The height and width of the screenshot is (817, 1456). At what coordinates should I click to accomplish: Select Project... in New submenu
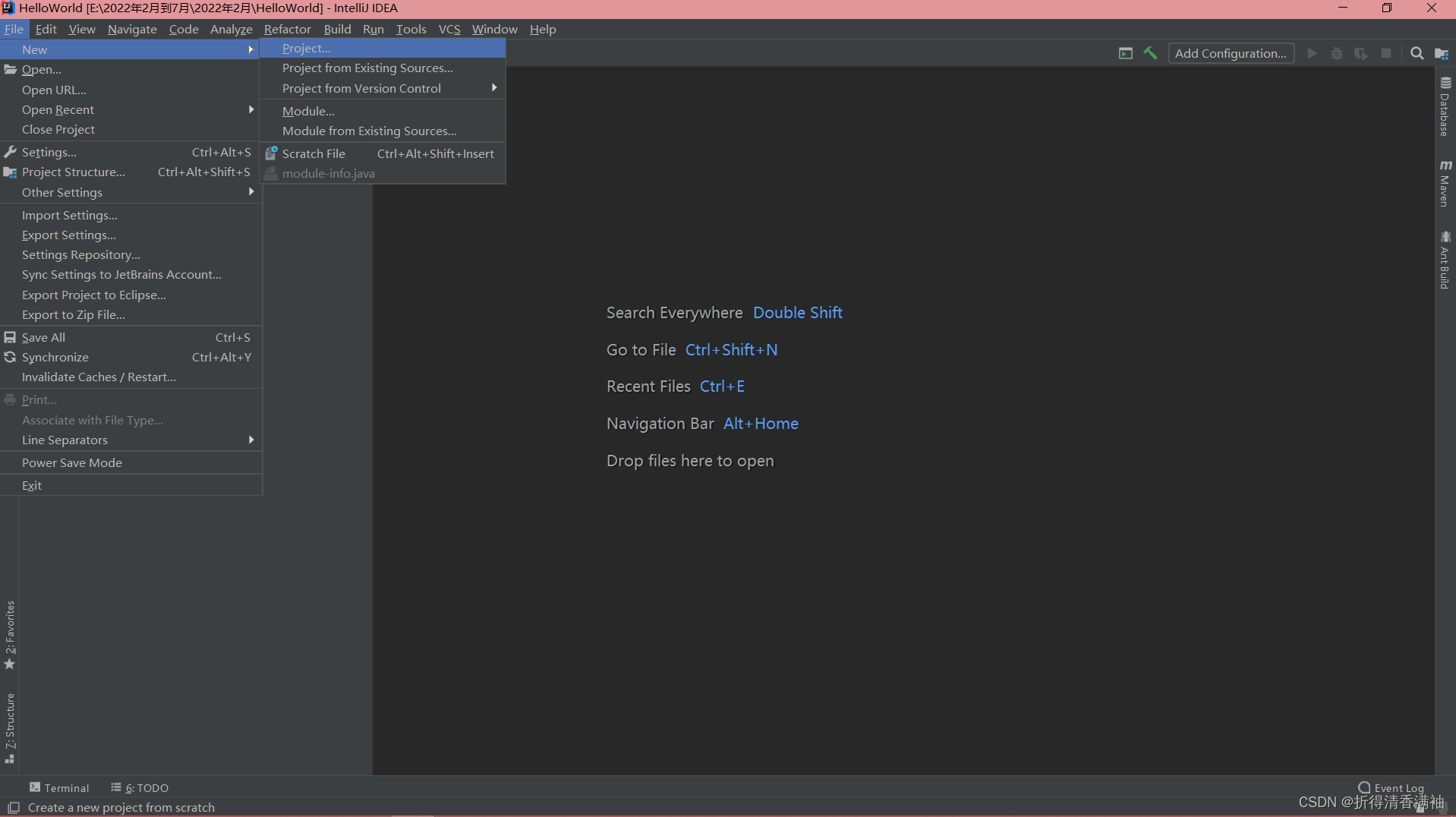(383, 48)
